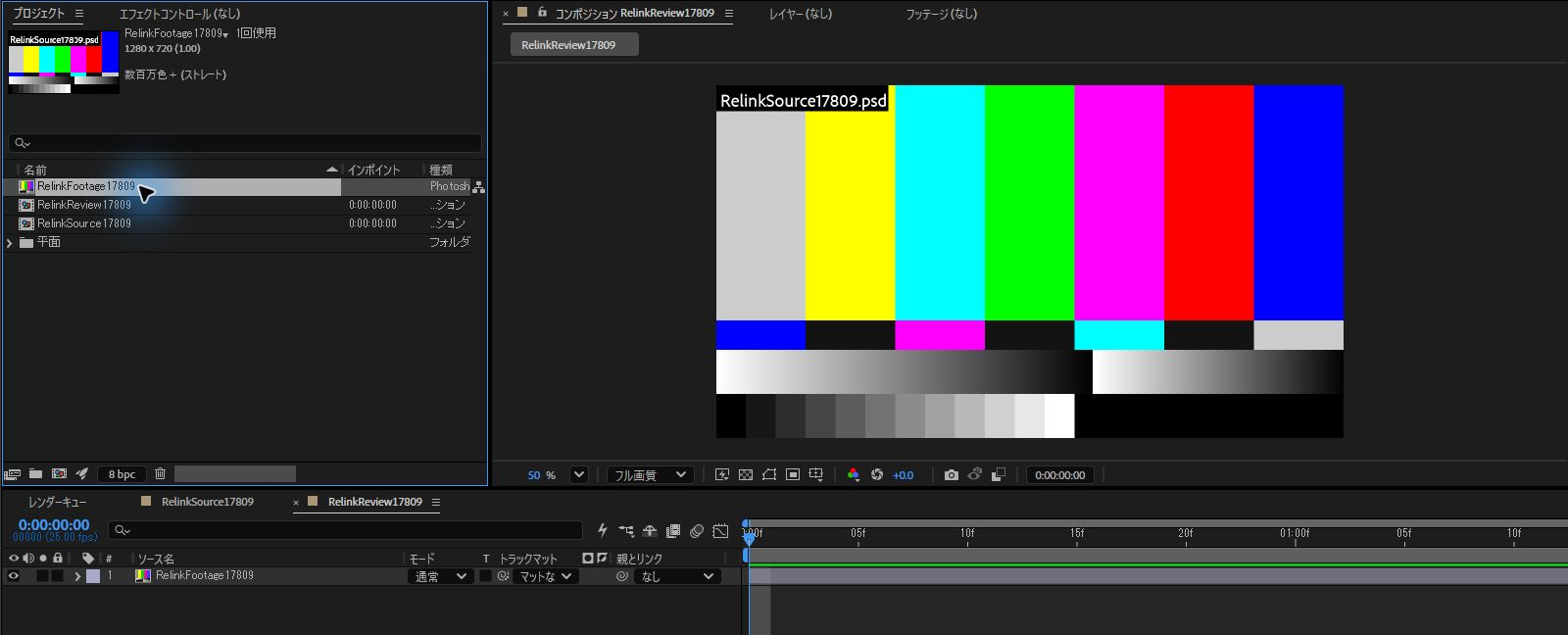The image size is (1568, 635).
Task: Click the 8 bpc color depth button
Action: click(122, 474)
